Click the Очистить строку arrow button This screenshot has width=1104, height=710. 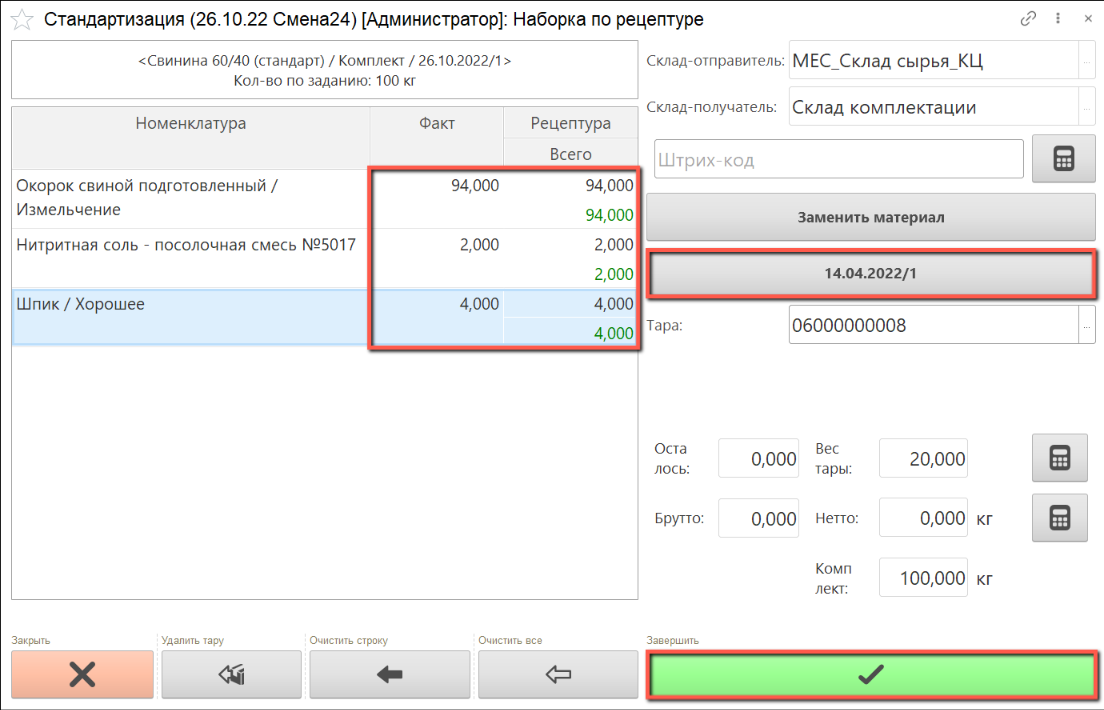(x=389, y=675)
